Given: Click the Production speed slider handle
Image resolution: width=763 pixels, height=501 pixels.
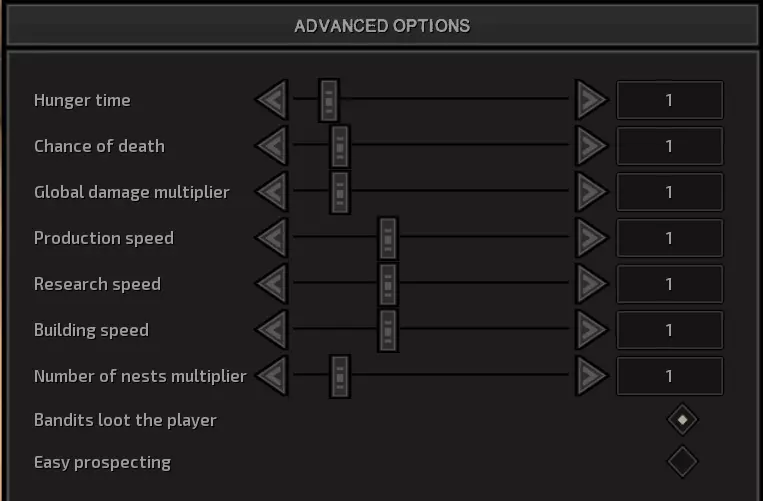Looking at the screenshot, I should click(388, 238).
